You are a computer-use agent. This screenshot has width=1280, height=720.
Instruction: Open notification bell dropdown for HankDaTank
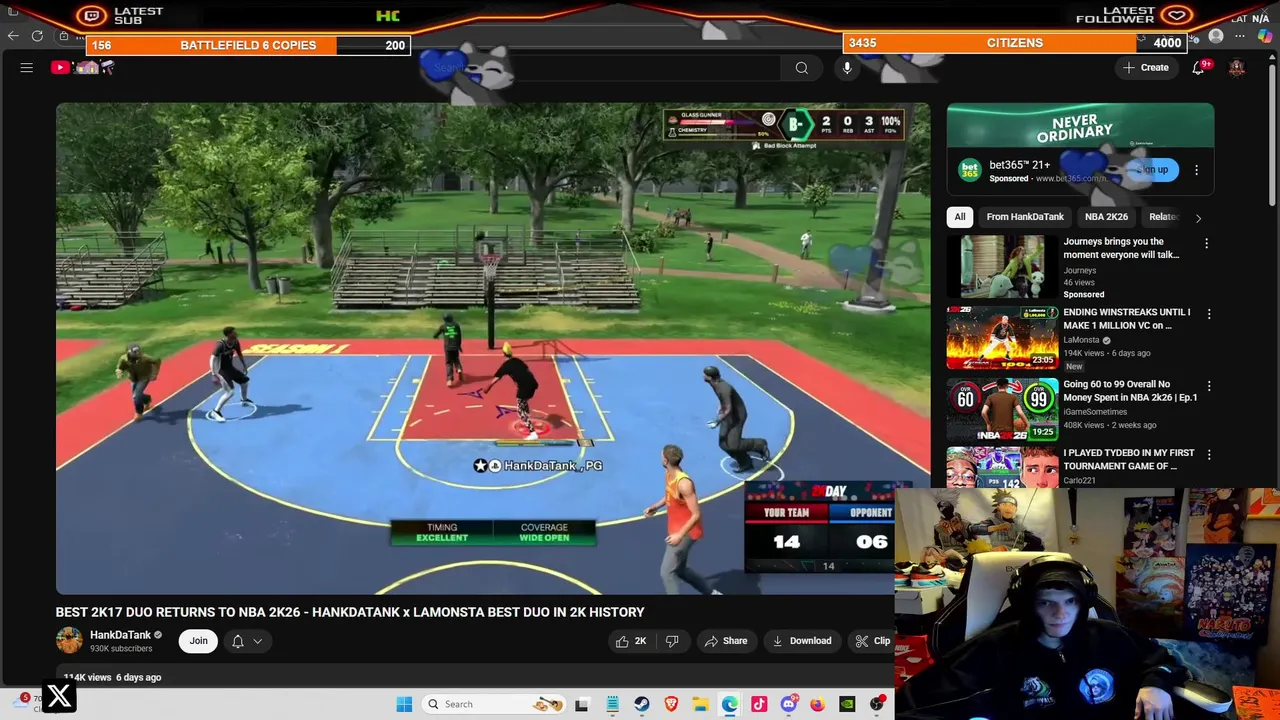[x=246, y=641]
